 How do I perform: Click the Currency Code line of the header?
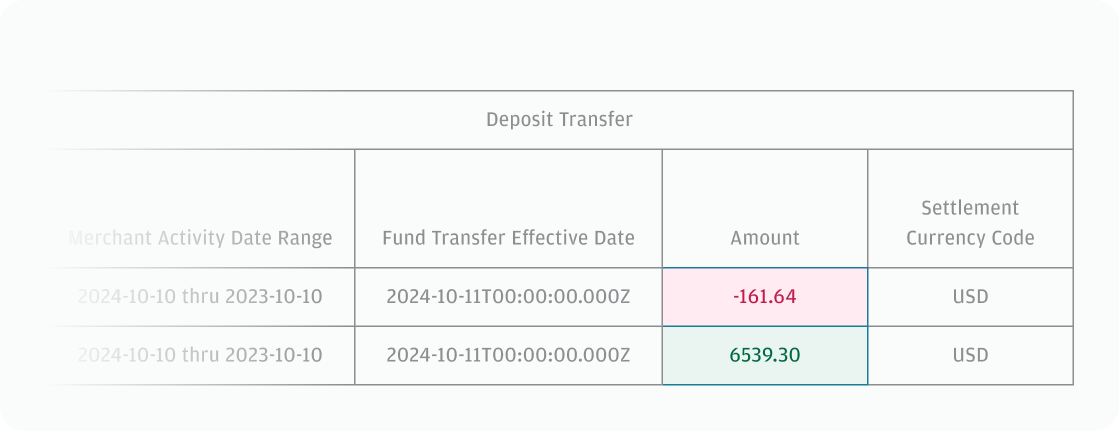tap(970, 238)
